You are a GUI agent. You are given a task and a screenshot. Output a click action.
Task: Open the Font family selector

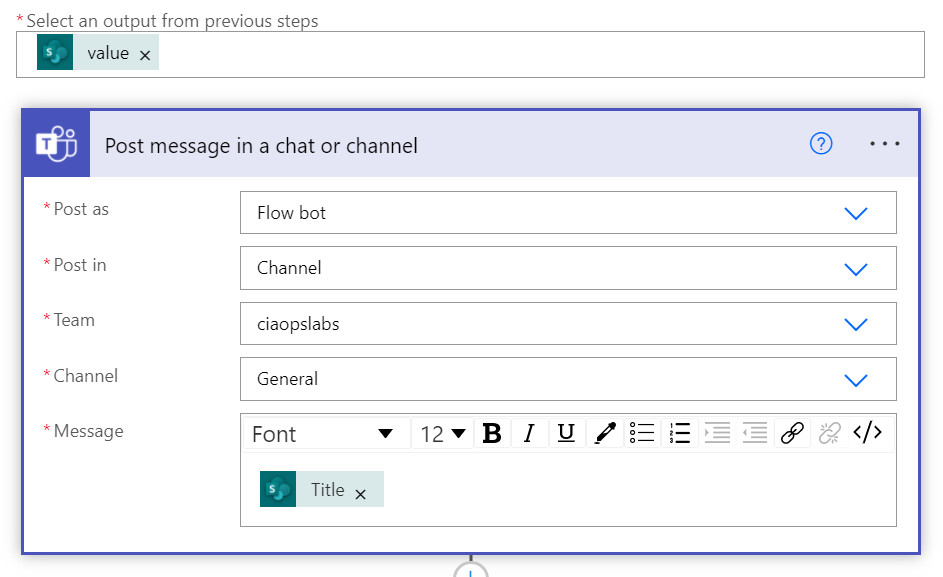tap(324, 434)
